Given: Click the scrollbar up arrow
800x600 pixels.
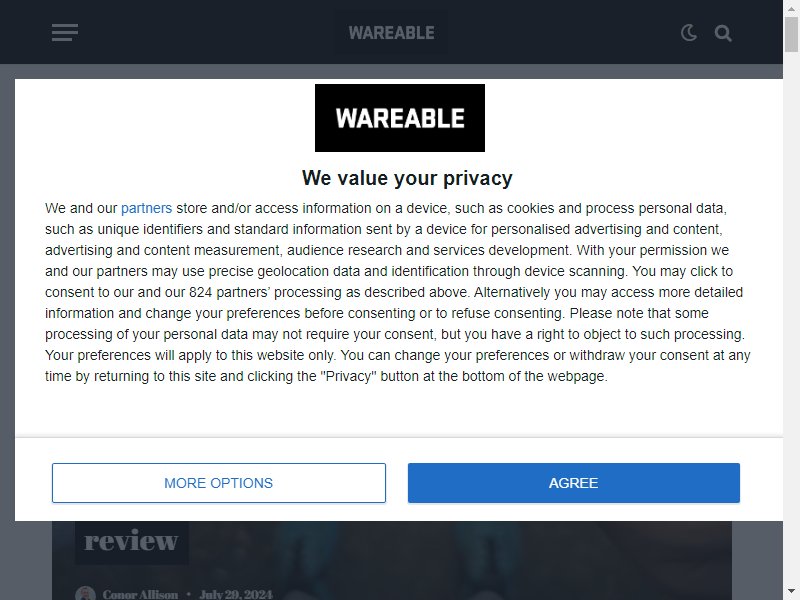Looking at the screenshot, I should coord(791,7).
